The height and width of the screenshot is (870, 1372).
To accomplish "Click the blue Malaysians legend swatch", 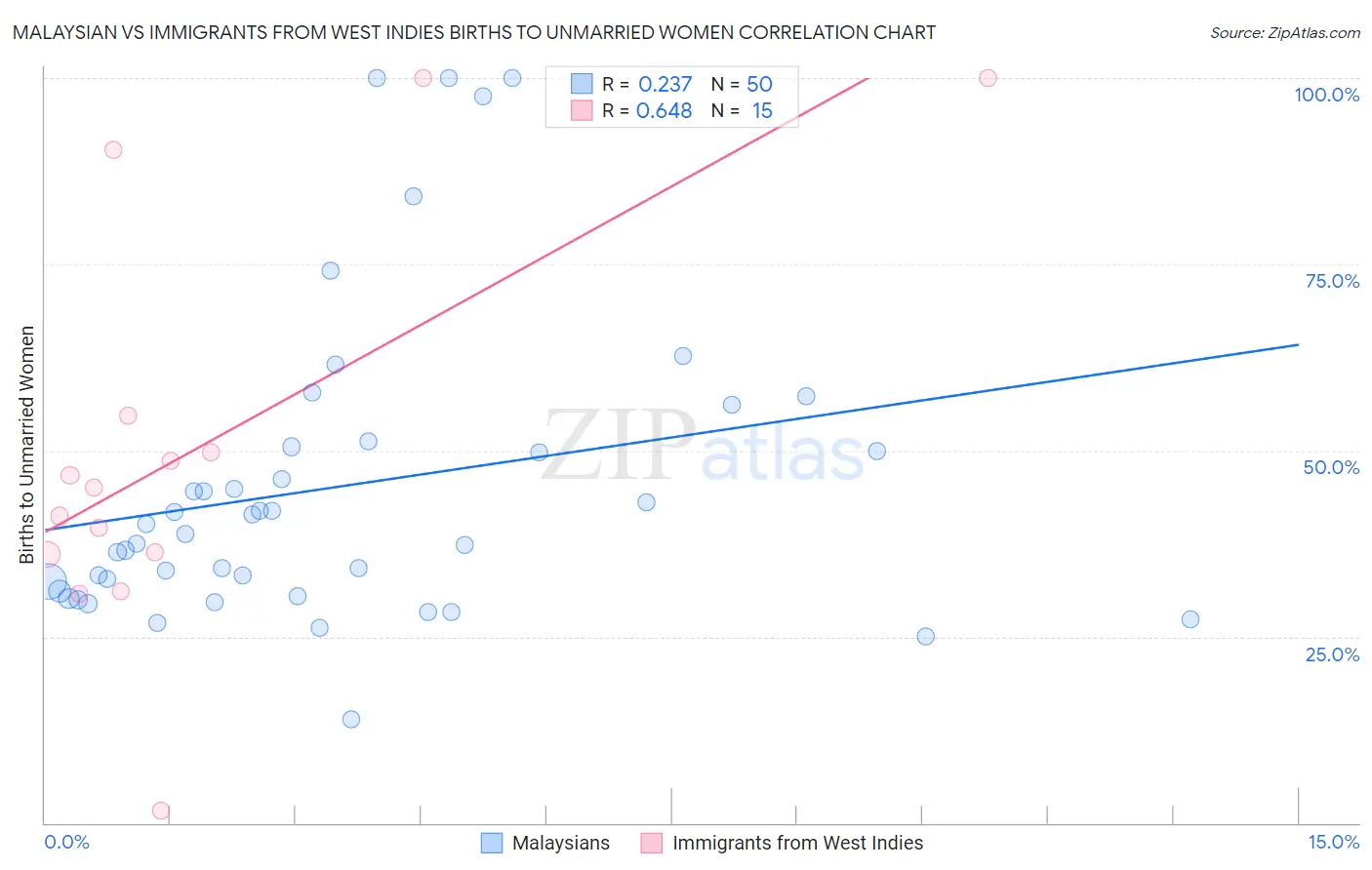I will click(x=492, y=843).
